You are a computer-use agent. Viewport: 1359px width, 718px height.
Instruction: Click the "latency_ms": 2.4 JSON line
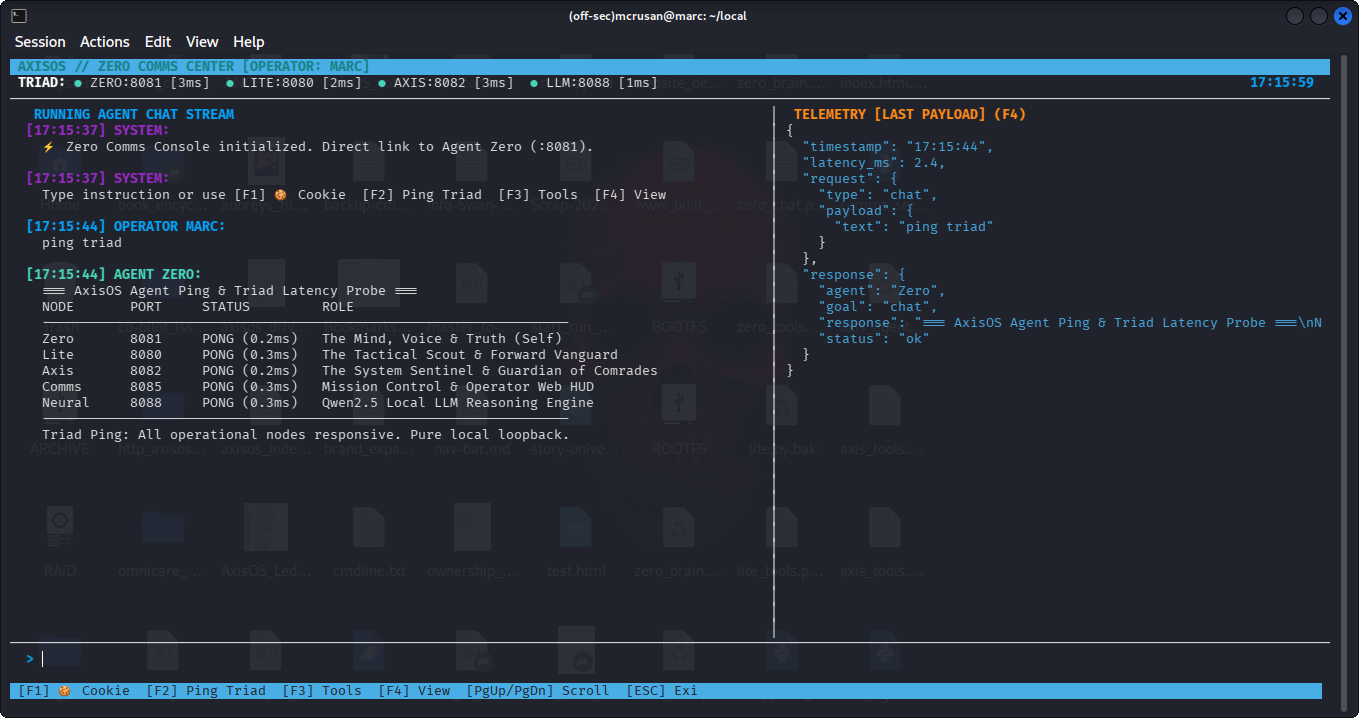(x=874, y=163)
